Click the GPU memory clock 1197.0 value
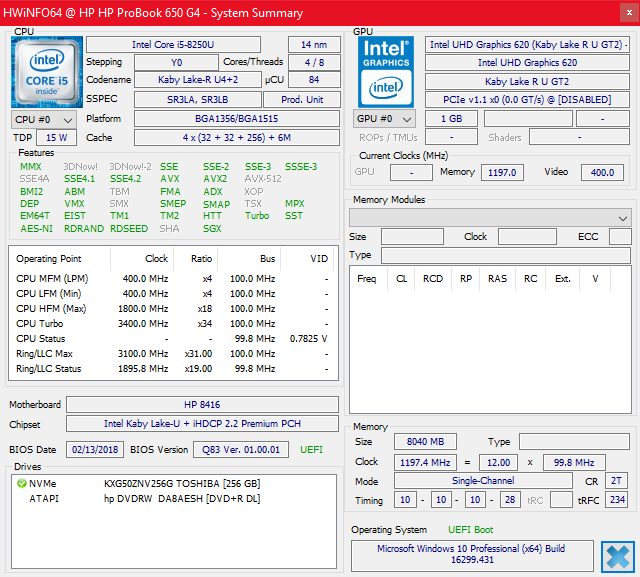 (x=502, y=172)
